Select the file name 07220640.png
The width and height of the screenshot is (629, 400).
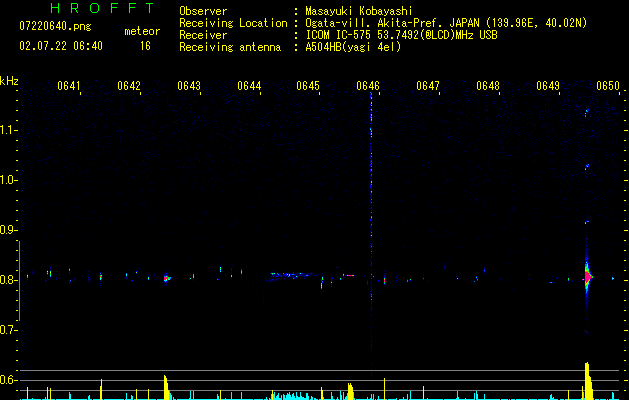click(x=55, y=27)
